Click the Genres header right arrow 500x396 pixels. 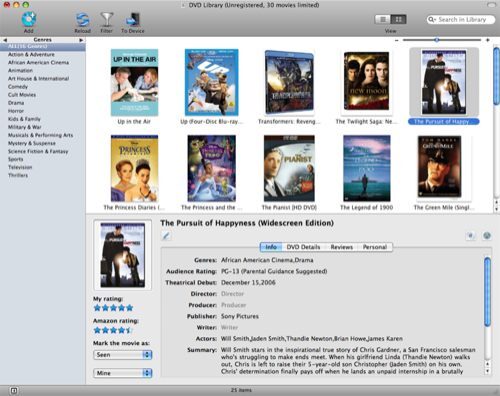point(81,40)
